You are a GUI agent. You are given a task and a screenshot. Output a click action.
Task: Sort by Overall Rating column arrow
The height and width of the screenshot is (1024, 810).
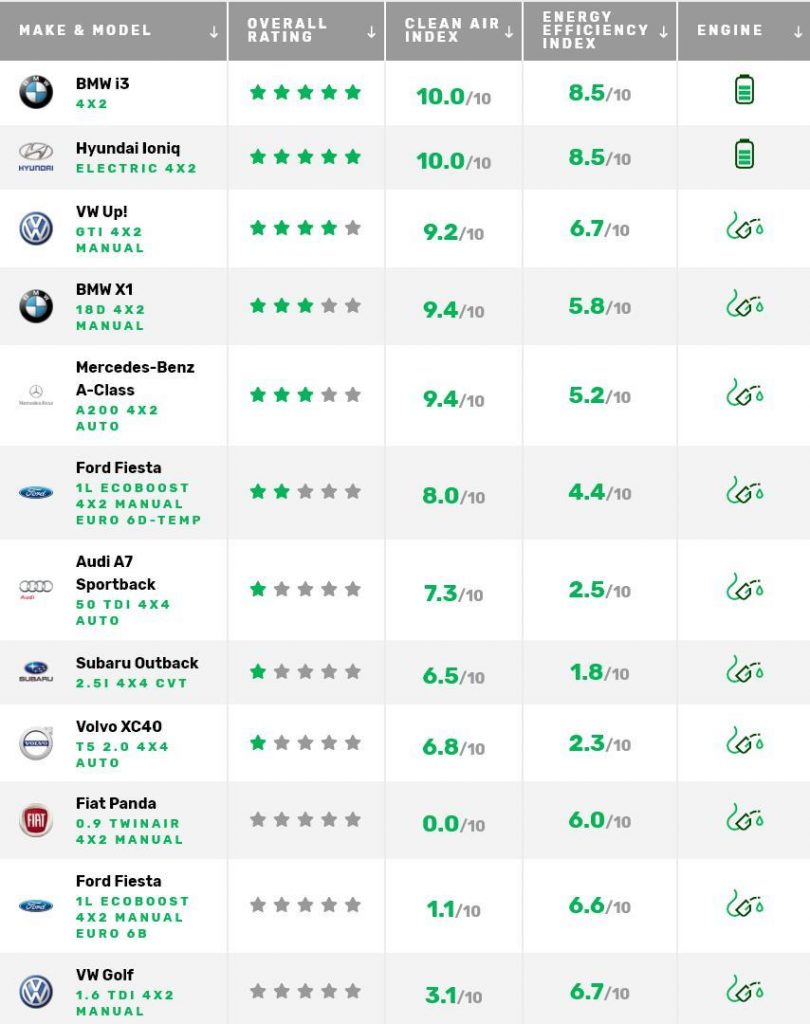click(371, 32)
